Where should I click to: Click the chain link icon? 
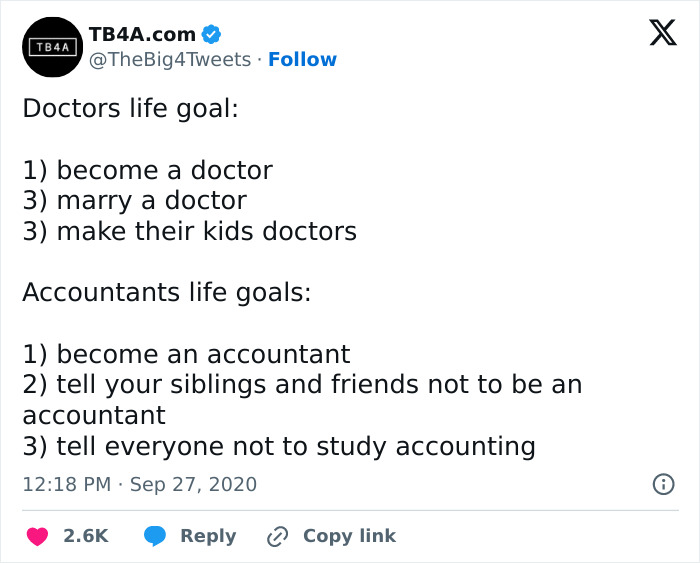[277, 536]
